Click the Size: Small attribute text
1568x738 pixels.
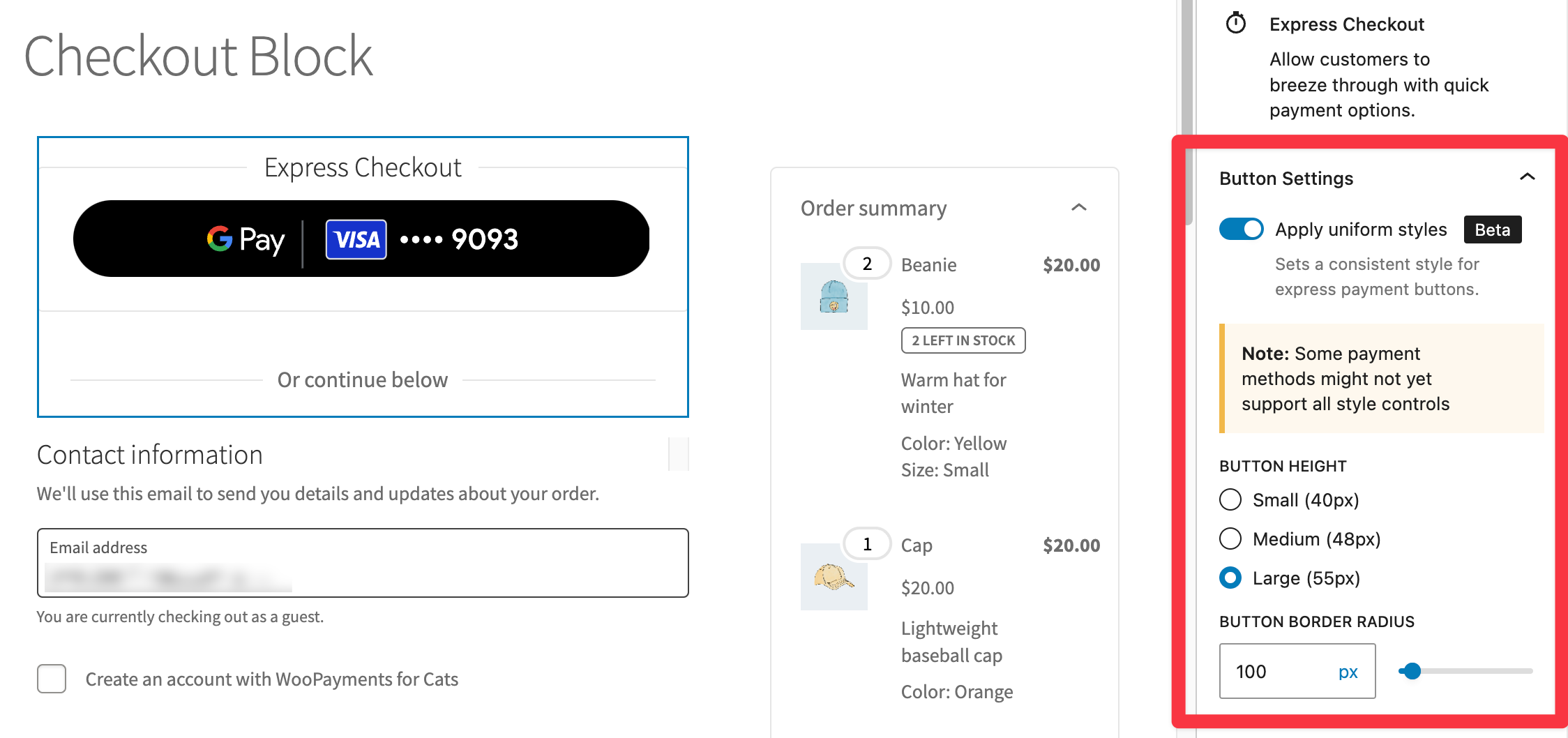(x=944, y=470)
